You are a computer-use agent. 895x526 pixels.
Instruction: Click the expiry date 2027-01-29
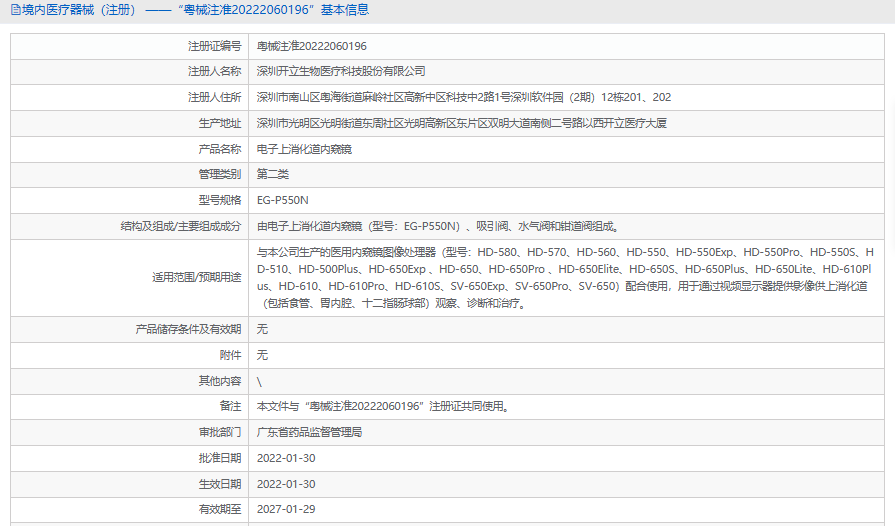(x=286, y=509)
